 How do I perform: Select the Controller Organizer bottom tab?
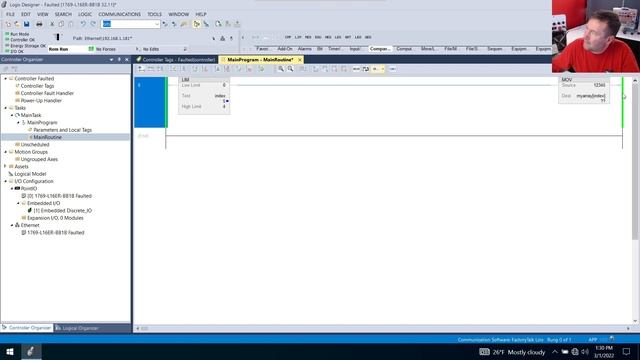pyautogui.click(x=27, y=328)
